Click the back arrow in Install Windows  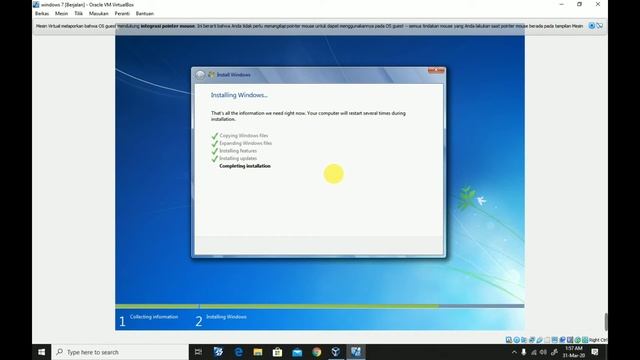pos(200,75)
